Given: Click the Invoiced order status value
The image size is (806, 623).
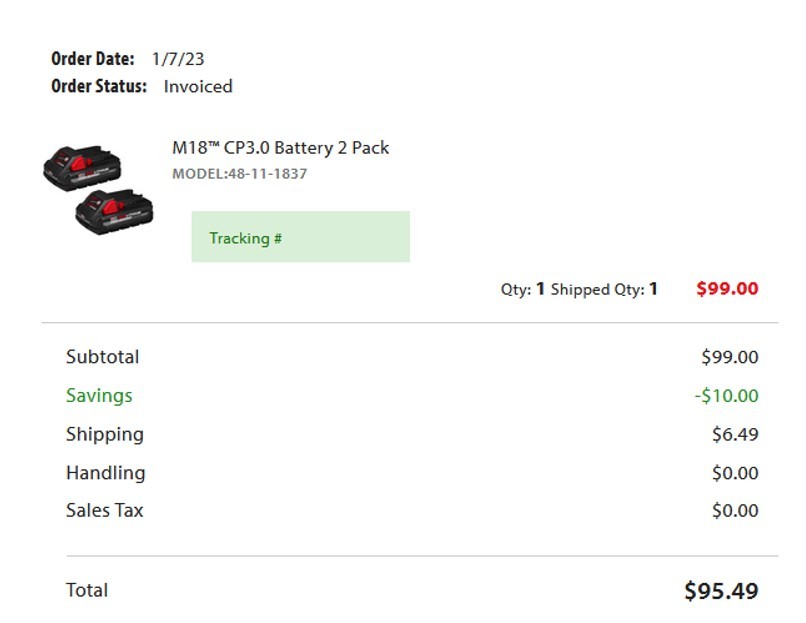Looking at the screenshot, I should pyautogui.click(x=198, y=87).
